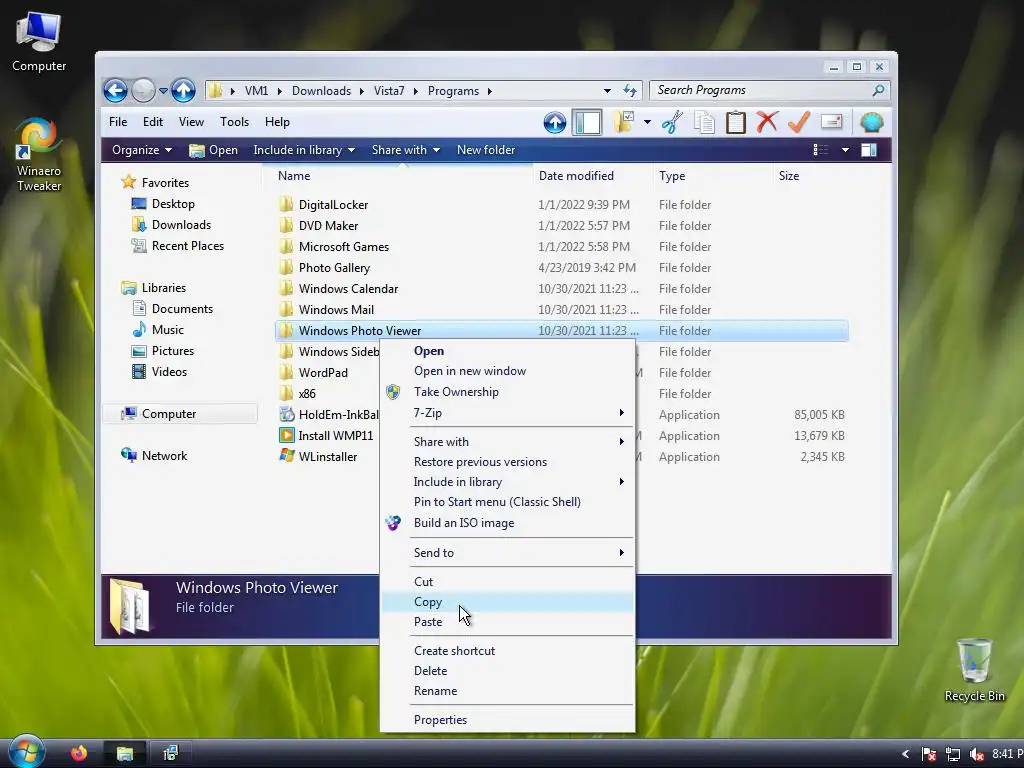Click the Firefox taskbar icon

[x=79, y=754]
